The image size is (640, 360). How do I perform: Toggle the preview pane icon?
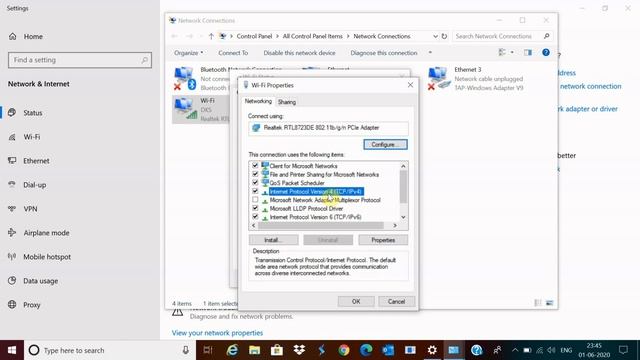click(528, 52)
